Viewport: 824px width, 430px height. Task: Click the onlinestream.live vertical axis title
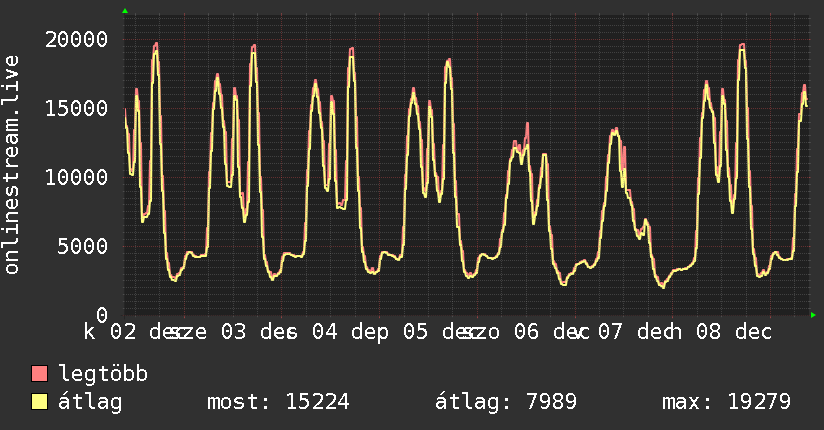pyautogui.click(x=11, y=165)
